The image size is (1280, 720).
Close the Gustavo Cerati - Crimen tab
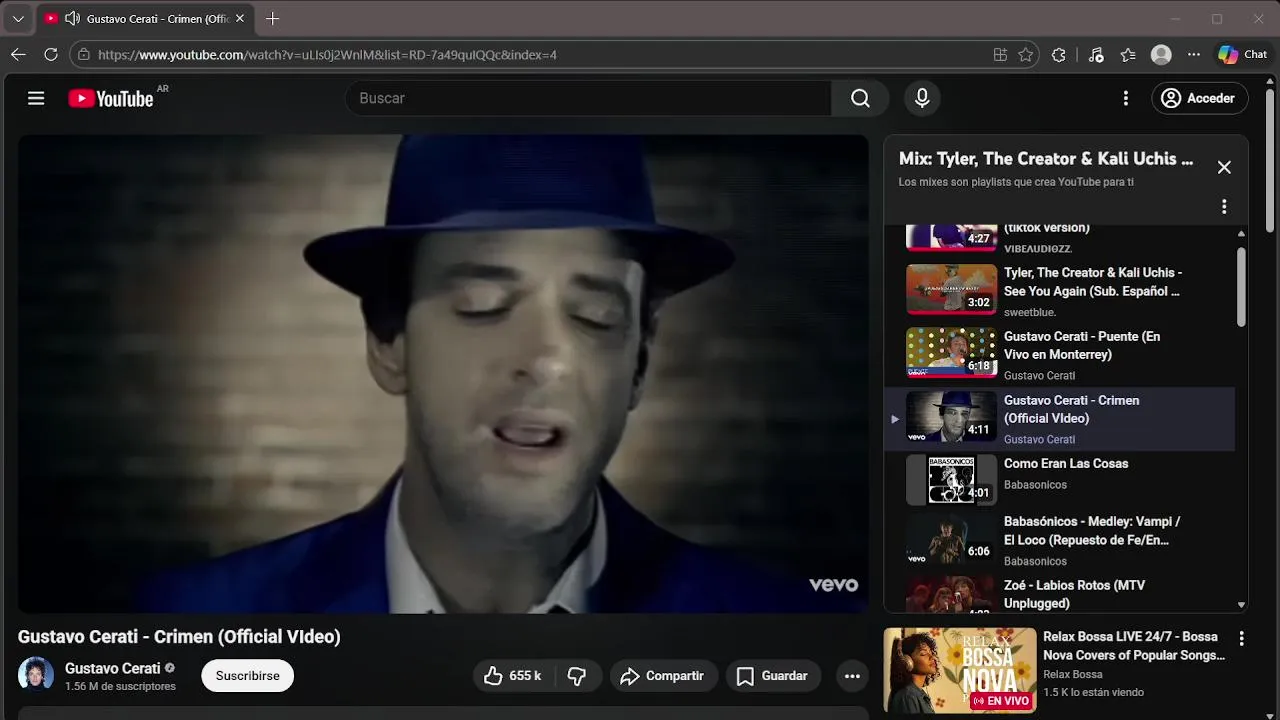(239, 18)
